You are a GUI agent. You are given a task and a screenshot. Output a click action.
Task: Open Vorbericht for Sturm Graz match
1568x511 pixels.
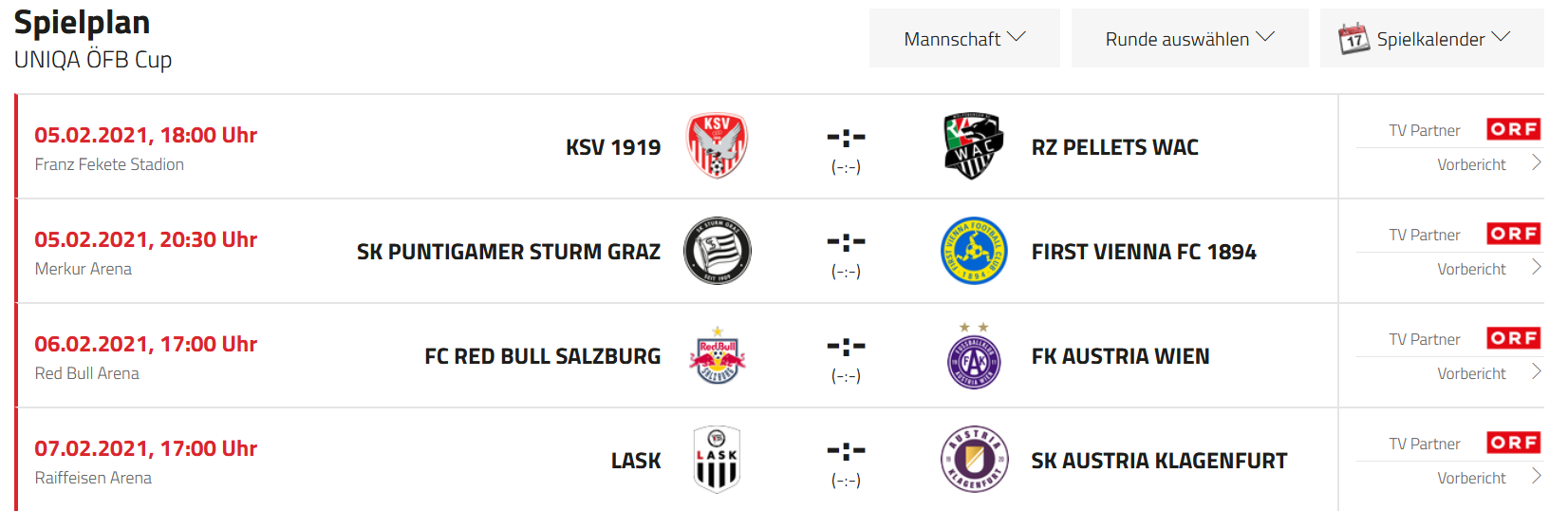point(1488,269)
